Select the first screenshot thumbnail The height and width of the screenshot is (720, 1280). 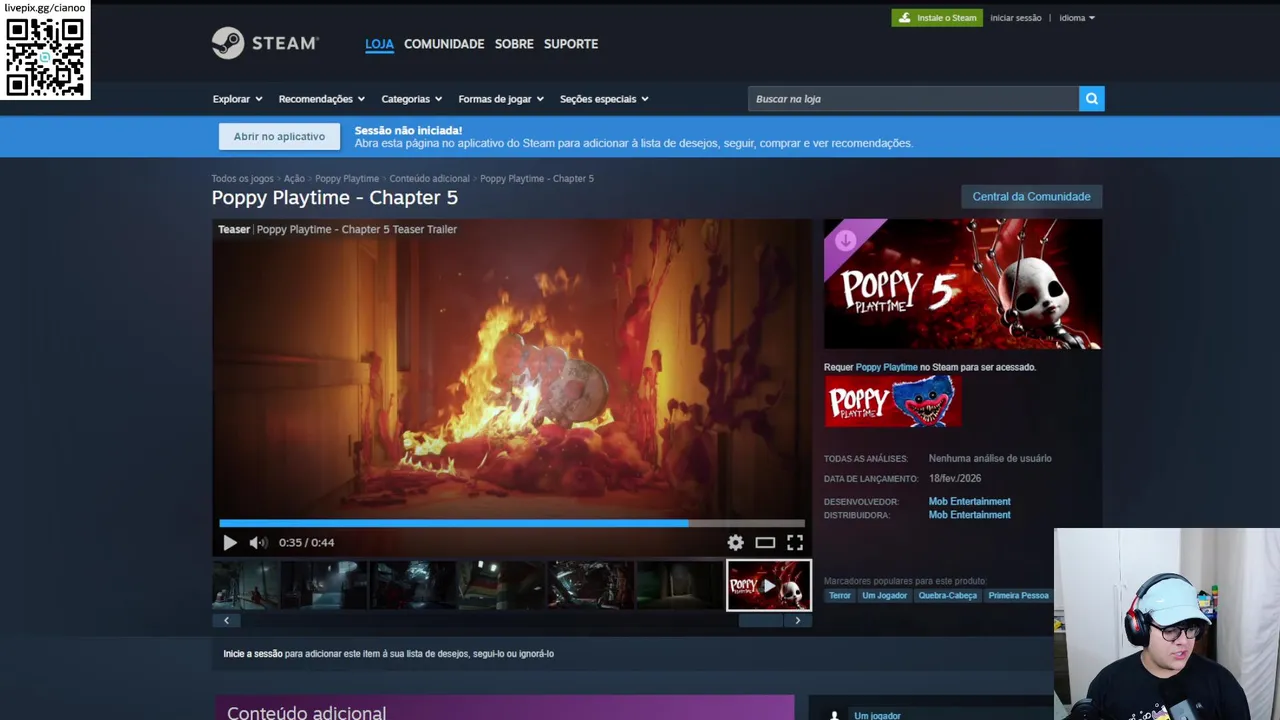pos(246,585)
